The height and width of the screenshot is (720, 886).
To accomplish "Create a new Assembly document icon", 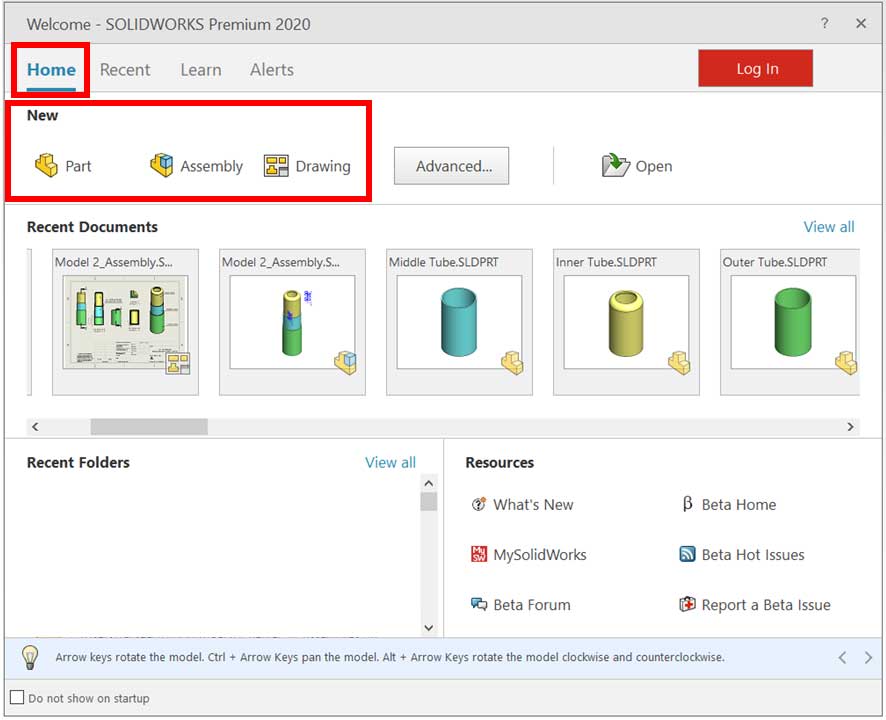I will click(x=162, y=166).
